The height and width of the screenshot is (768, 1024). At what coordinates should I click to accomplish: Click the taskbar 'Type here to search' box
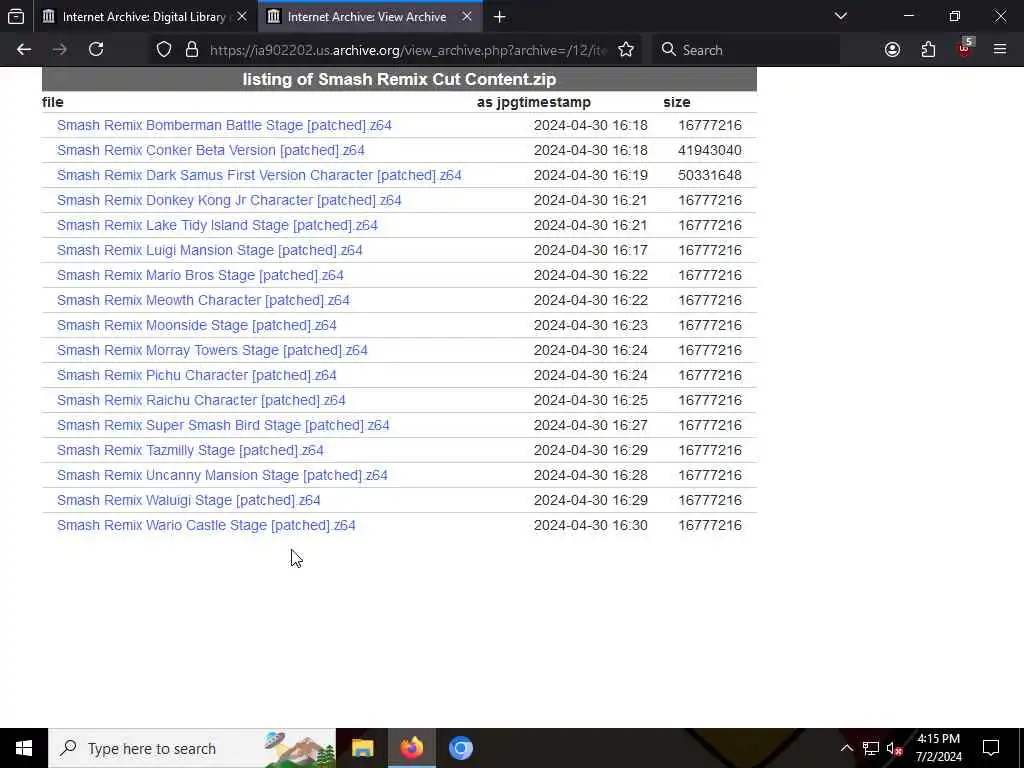192,748
